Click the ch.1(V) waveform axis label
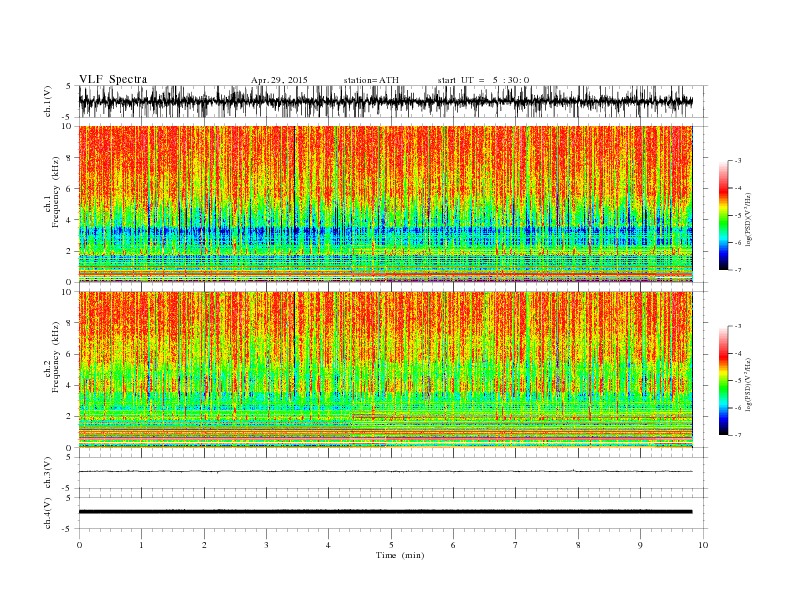 point(48,101)
